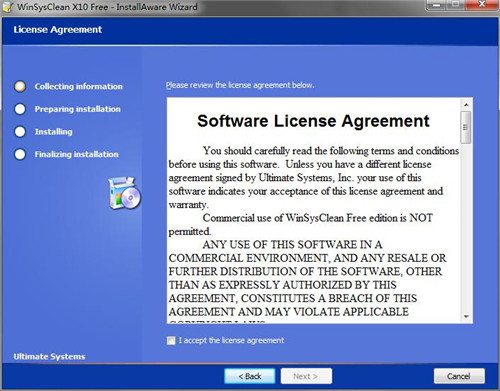
Task: Click the software box and disc icon
Action: pyautogui.click(x=125, y=193)
